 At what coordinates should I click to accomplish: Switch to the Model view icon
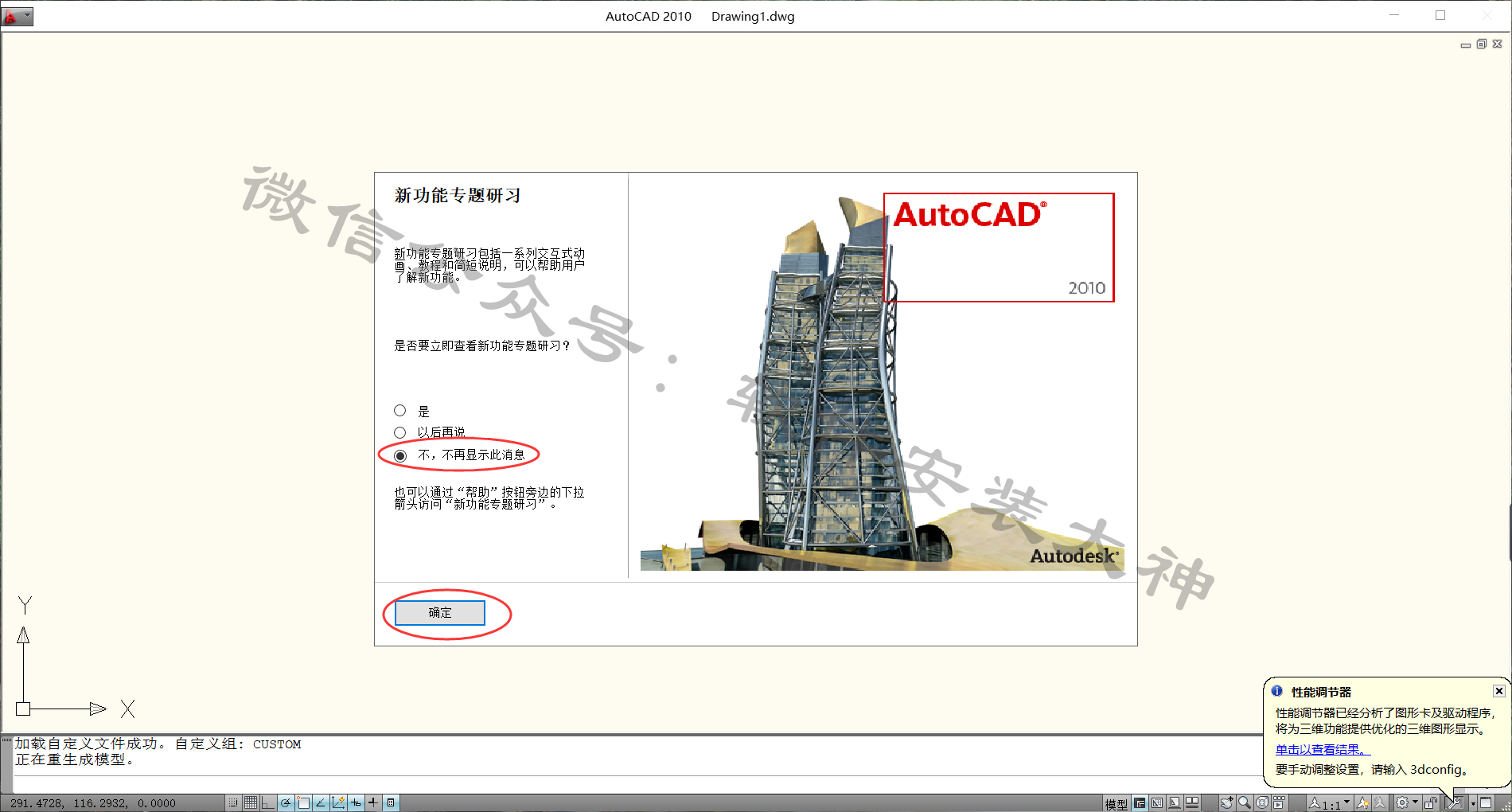(1140, 802)
